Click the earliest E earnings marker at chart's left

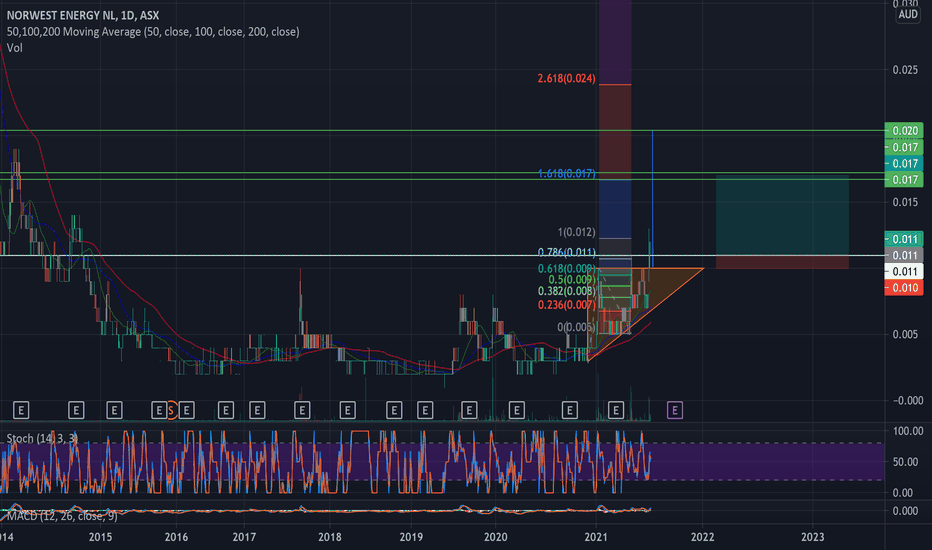tap(21, 410)
